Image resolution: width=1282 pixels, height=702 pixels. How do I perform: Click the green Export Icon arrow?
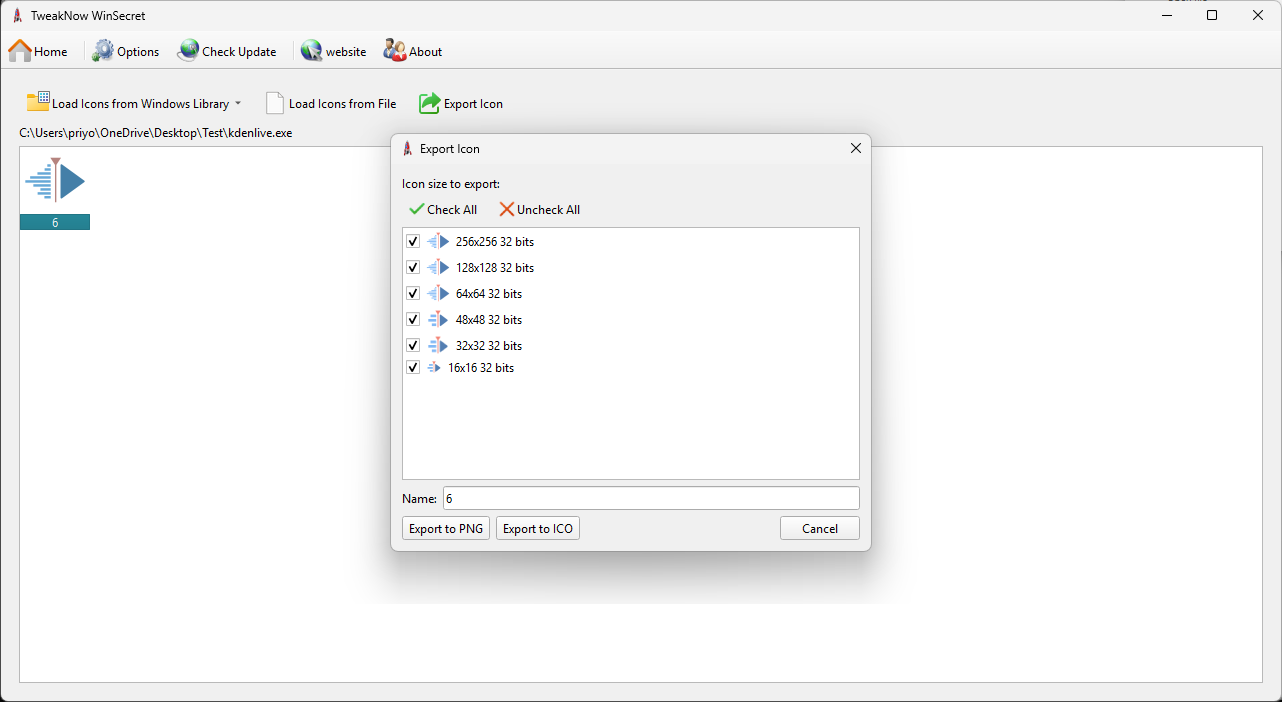429,103
